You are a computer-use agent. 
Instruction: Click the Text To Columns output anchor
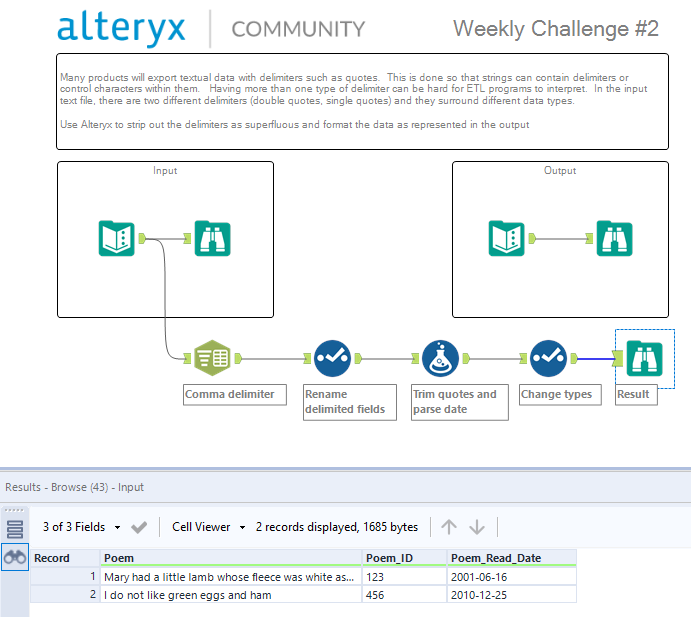[x=238, y=358]
